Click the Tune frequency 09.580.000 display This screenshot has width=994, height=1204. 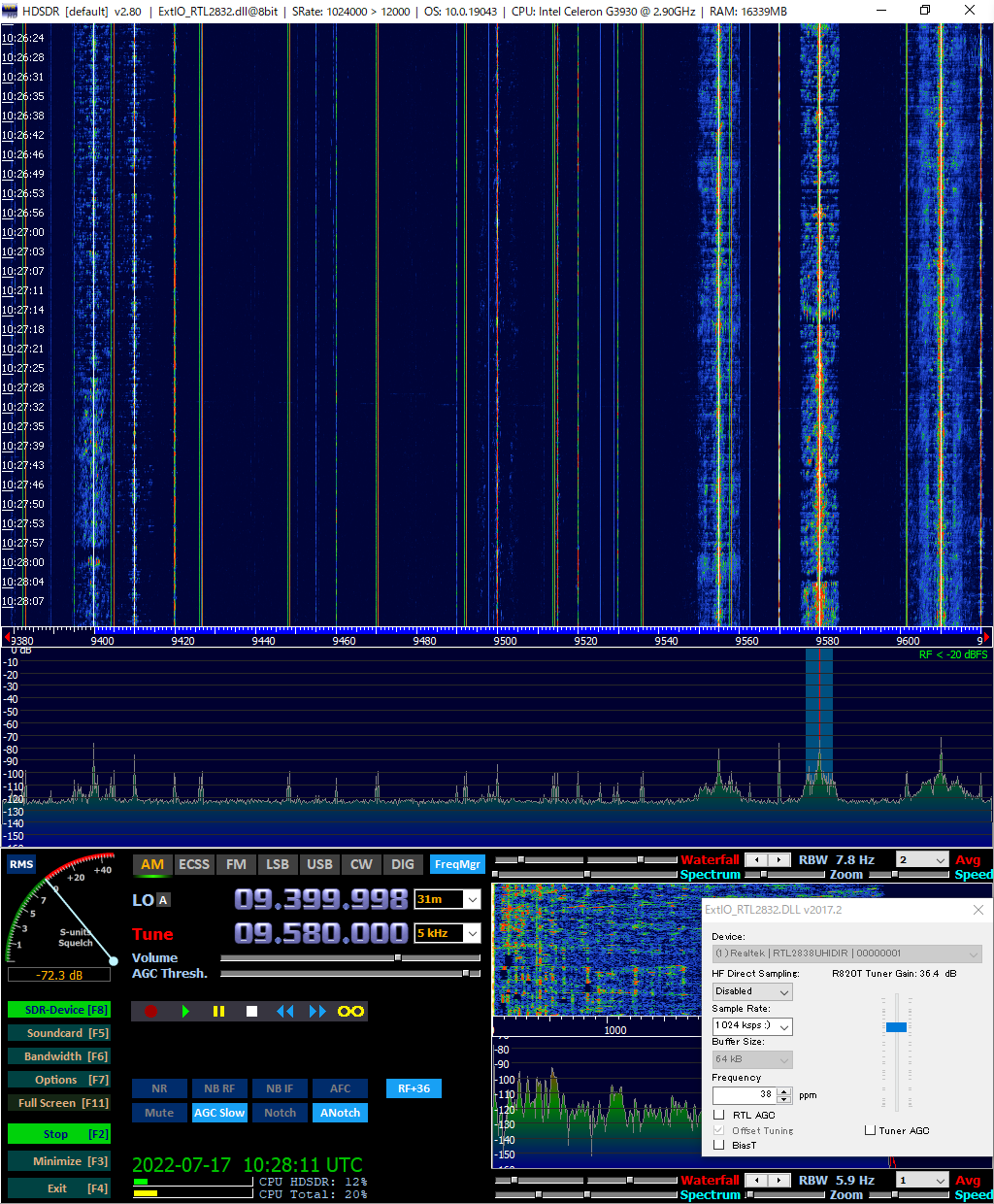coord(320,933)
